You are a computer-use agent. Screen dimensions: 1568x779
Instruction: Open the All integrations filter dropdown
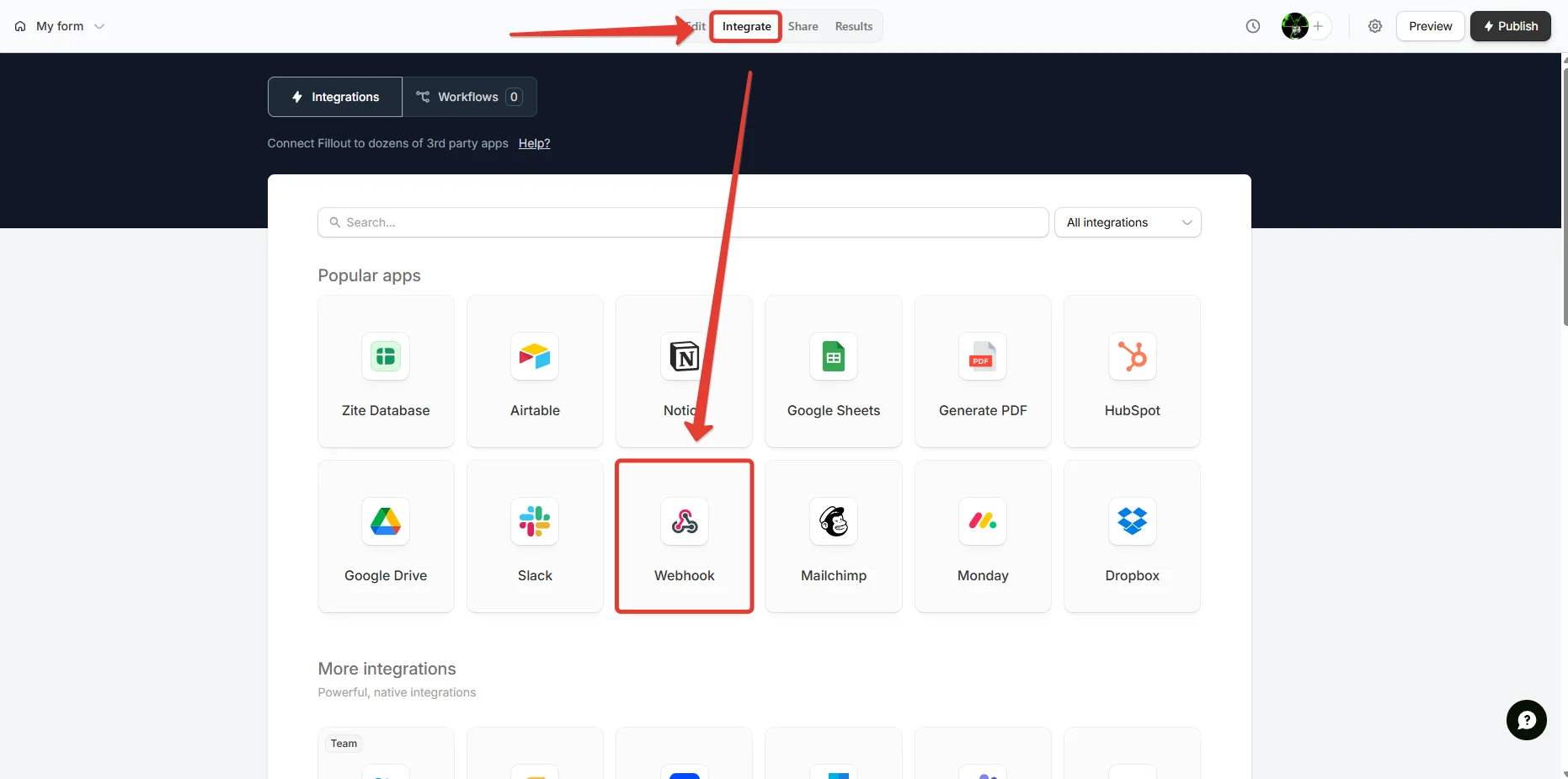click(x=1128, y=222)
